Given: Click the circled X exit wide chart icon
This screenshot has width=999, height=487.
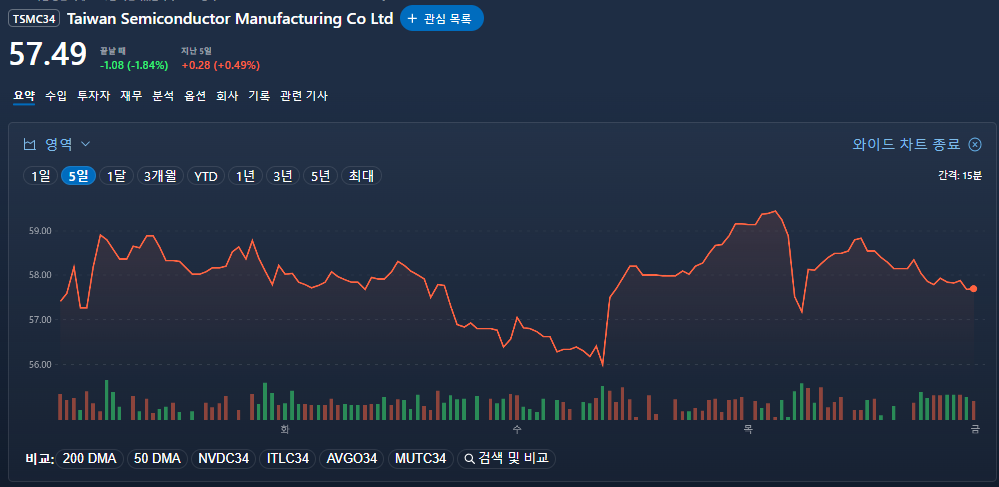Looking at the screenshot, I should coord(975,144).
